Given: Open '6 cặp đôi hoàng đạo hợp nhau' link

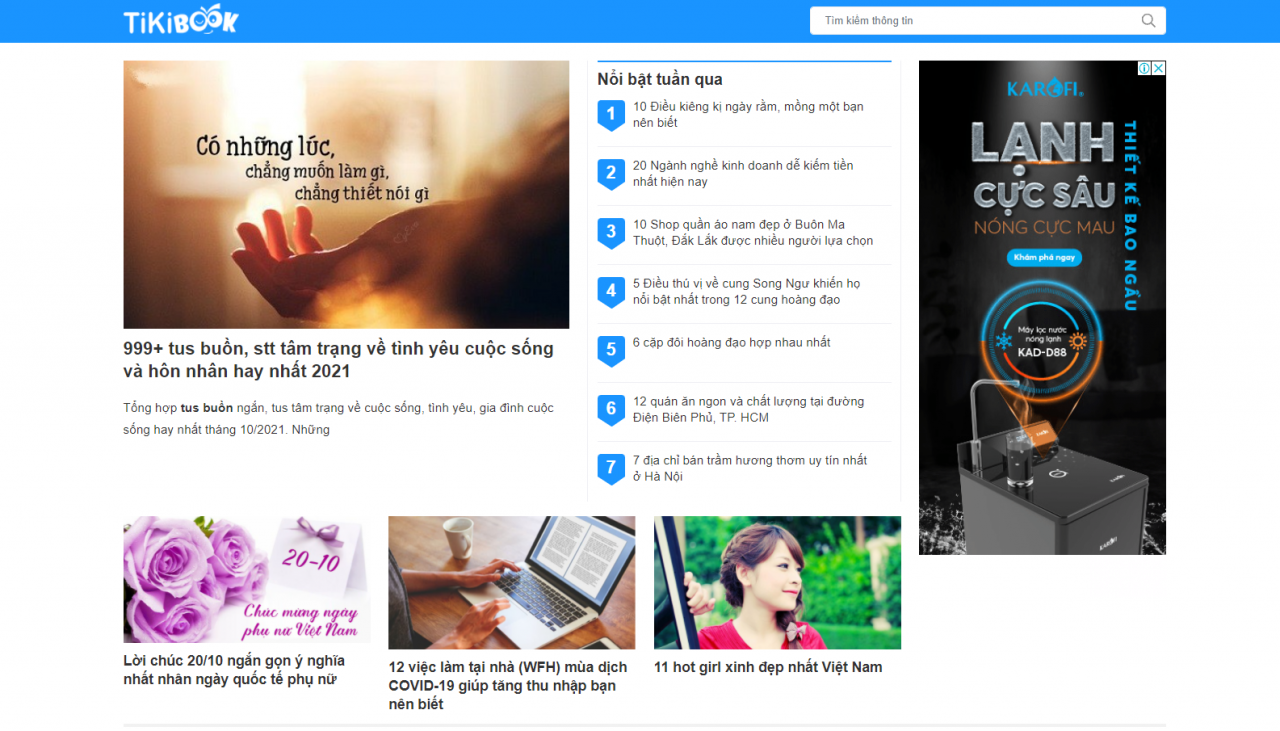Looking at the screenshot, I should [731, 342].
